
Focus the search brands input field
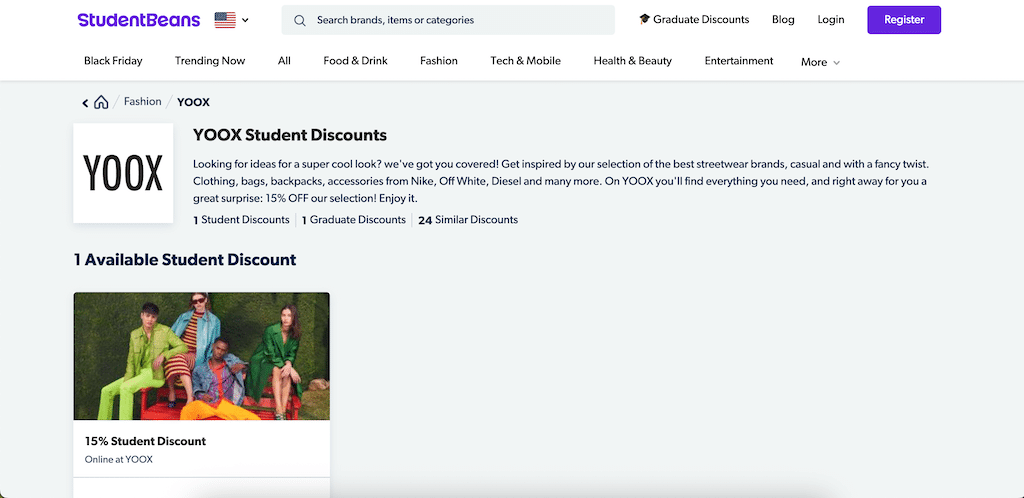pyautogui.click(x=460, y=20)
